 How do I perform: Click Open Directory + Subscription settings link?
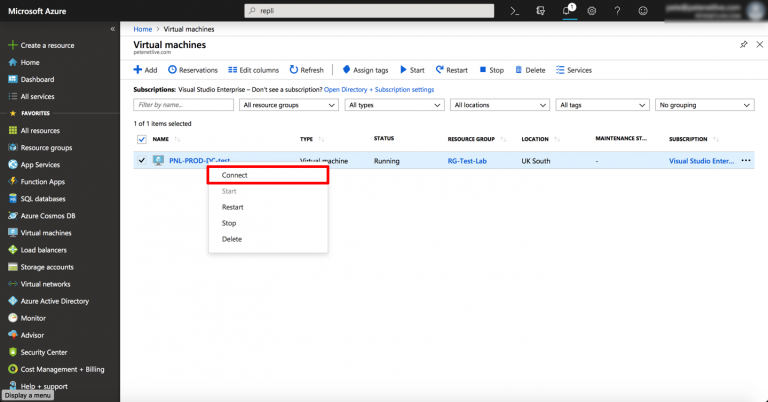pyautogui.click(x=379, y=90)
